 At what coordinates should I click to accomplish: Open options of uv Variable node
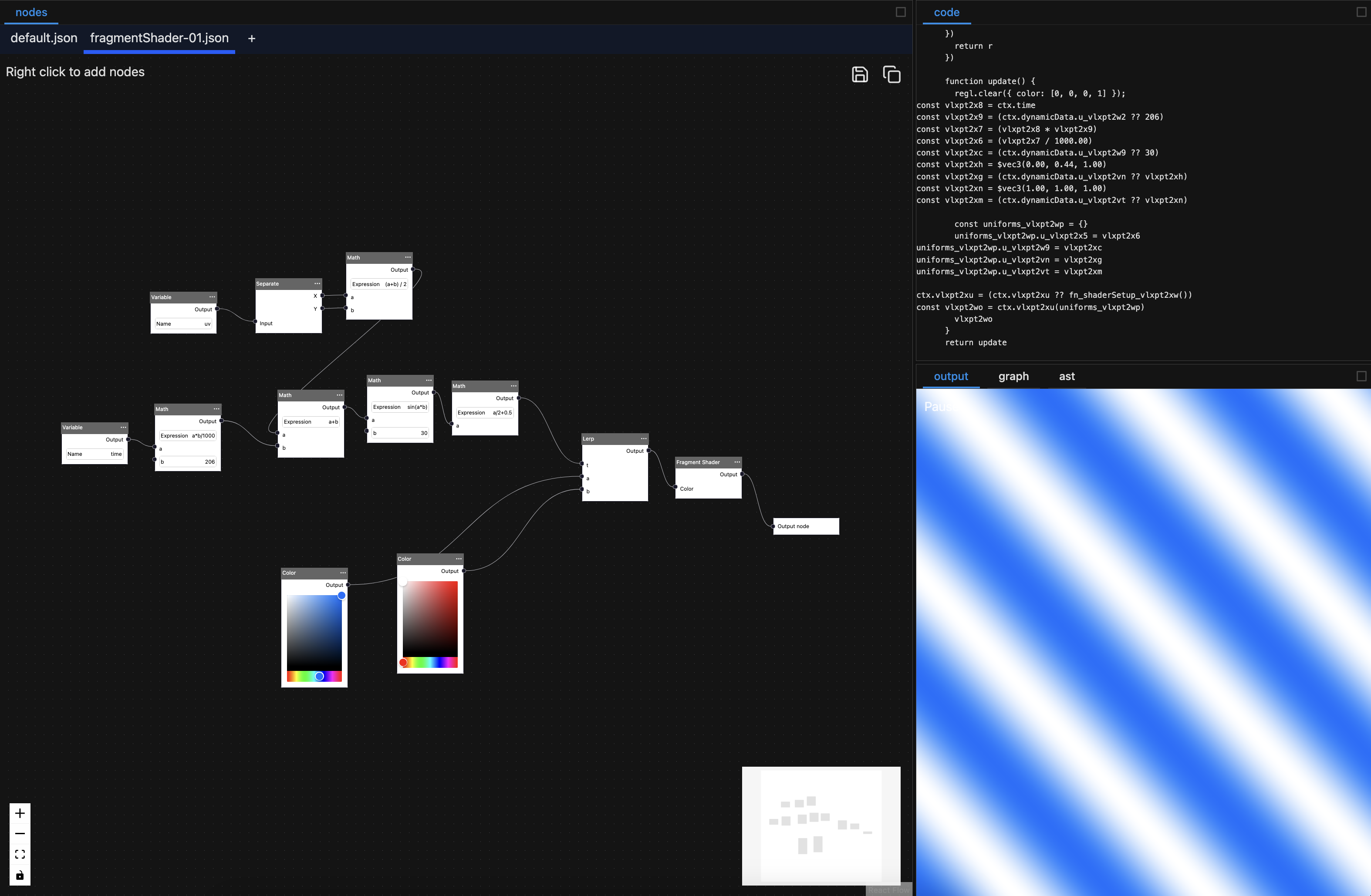coord(212,297)
